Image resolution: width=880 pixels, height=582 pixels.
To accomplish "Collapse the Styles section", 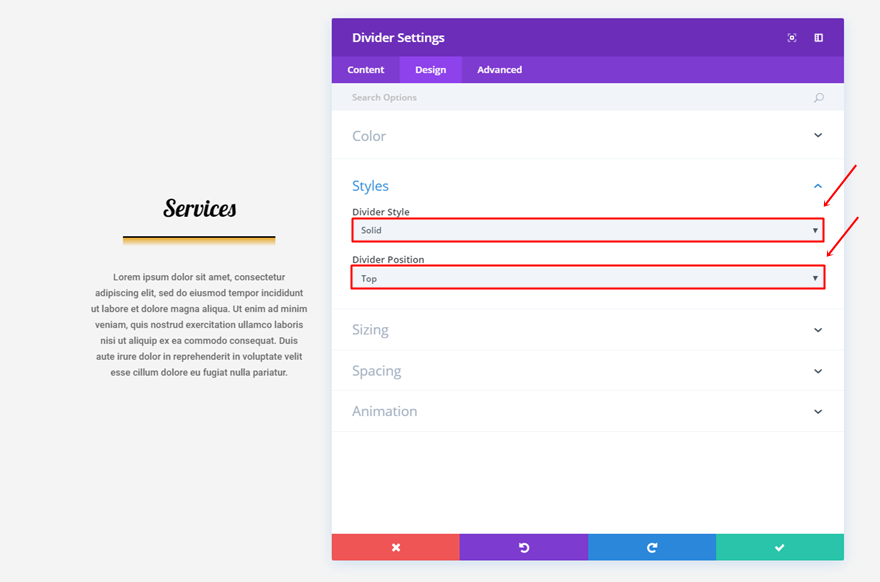I will click(x=588, y=186).
